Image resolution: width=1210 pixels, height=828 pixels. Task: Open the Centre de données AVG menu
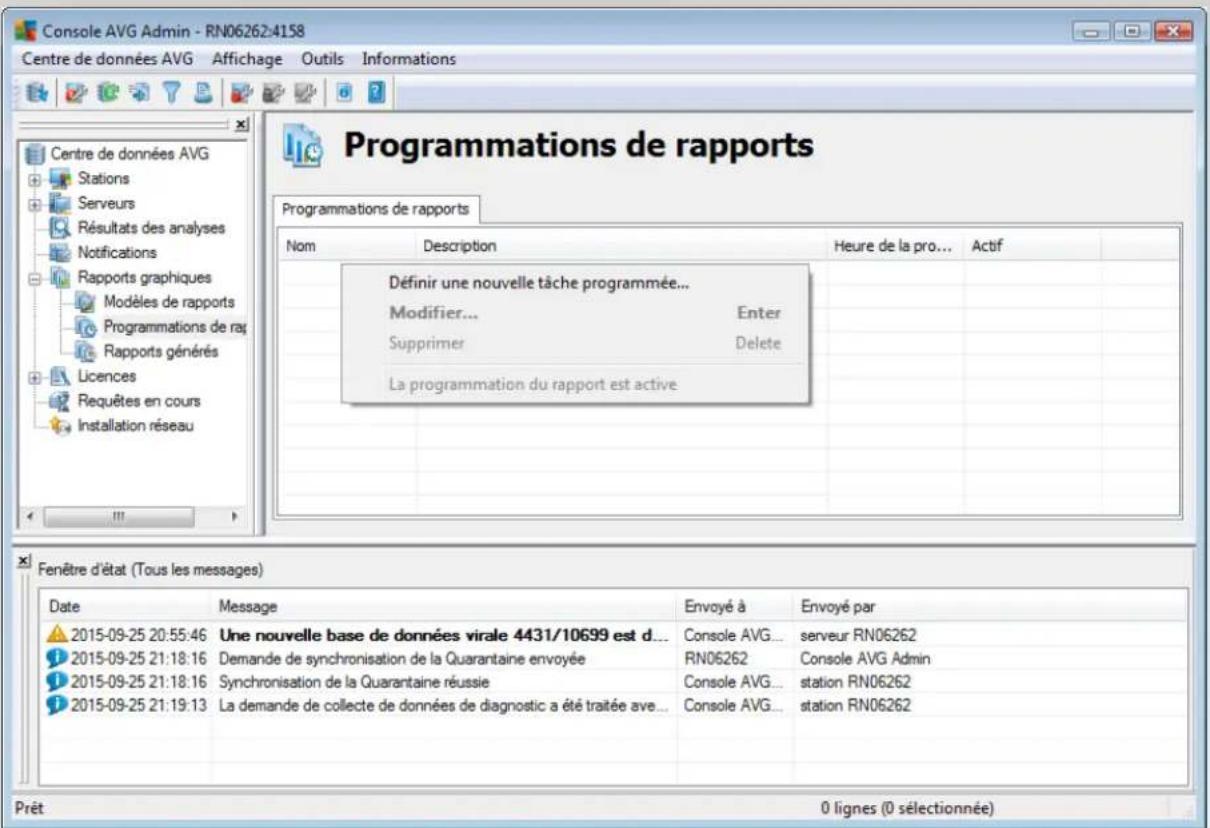click(x=108, y=59)
